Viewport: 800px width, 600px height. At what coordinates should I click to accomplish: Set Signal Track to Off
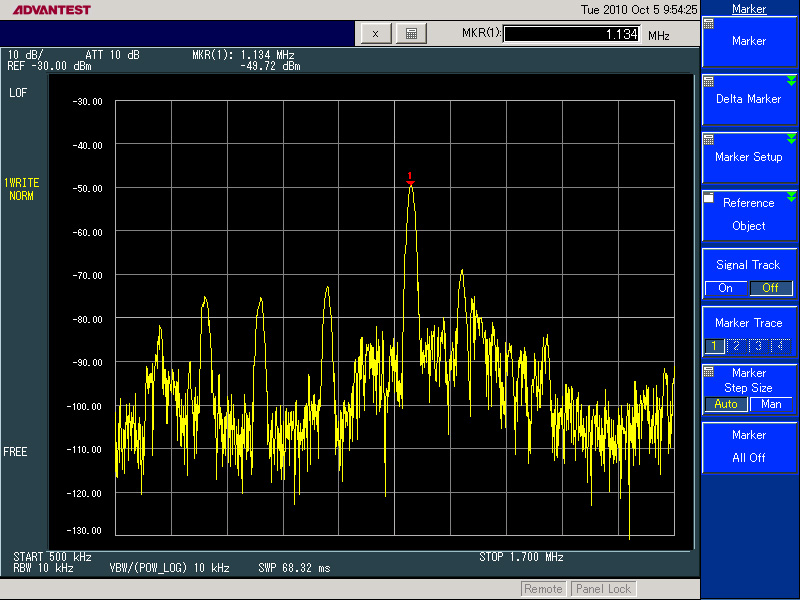point(770,288)
